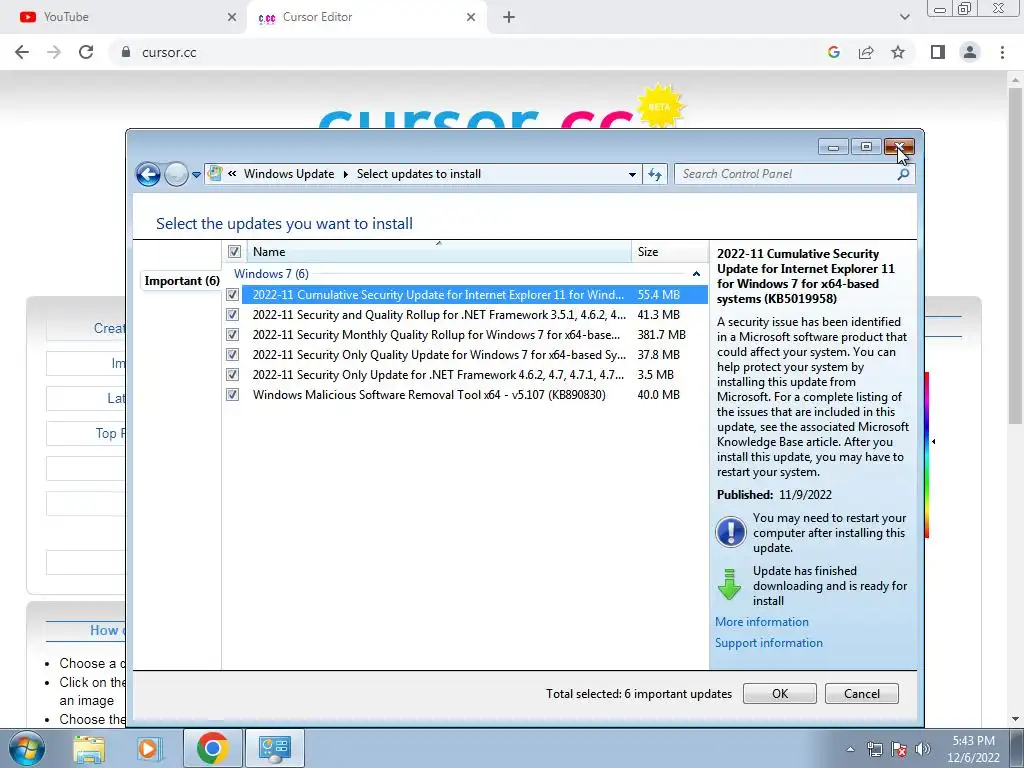Viewport: 1024px width, 768px height.
Task: Bookmark this page with star icon
Action: coord(898,52)
